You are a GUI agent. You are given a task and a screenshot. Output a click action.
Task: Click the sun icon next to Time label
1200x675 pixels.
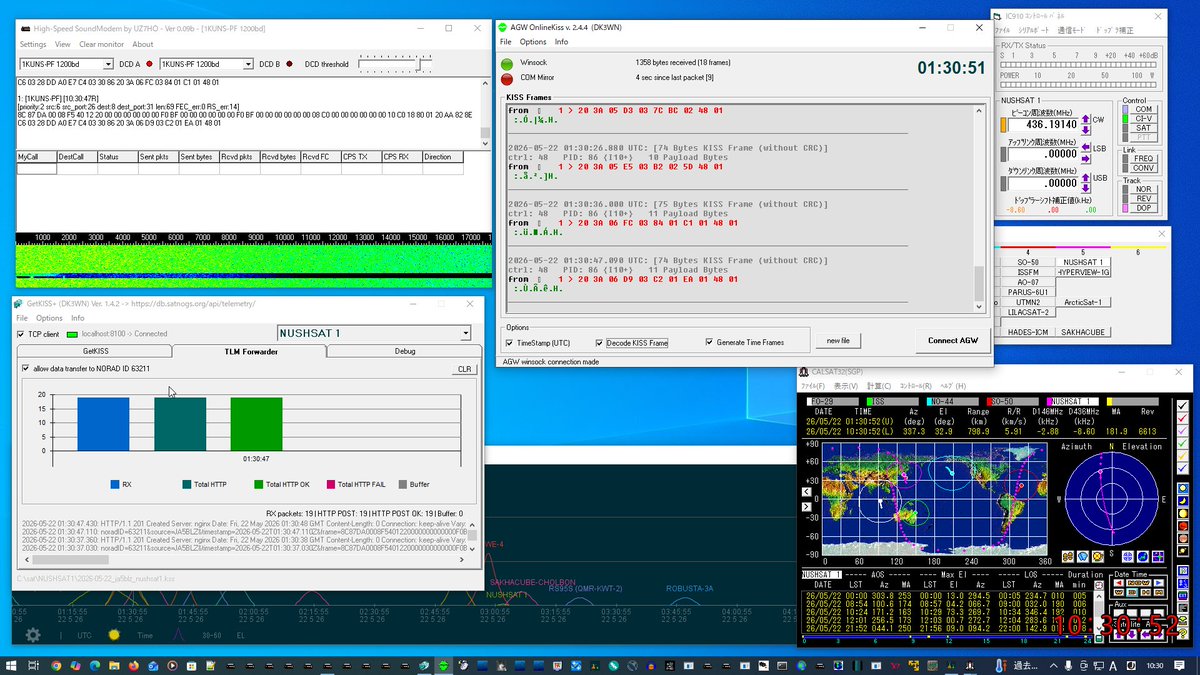pos(114,634)
